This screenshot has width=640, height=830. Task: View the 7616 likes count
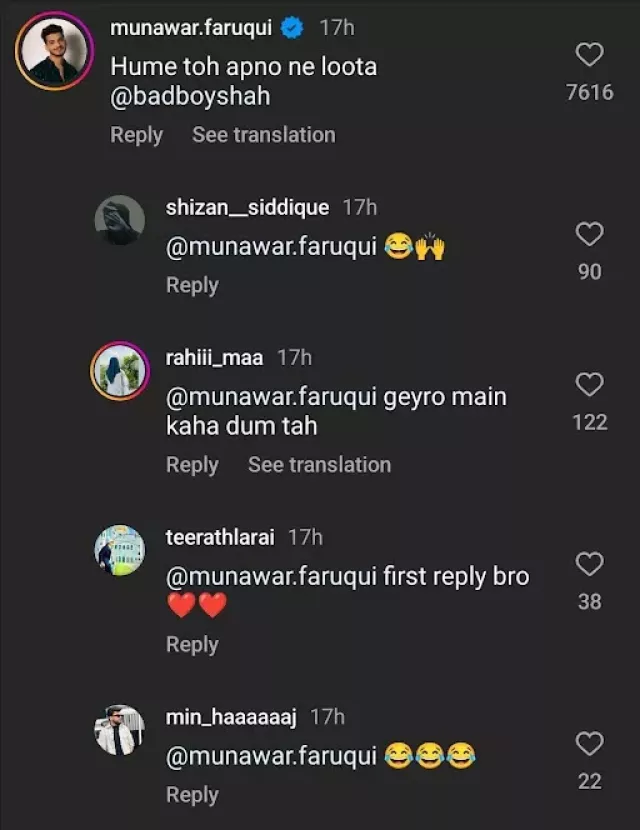coord(590,93)
